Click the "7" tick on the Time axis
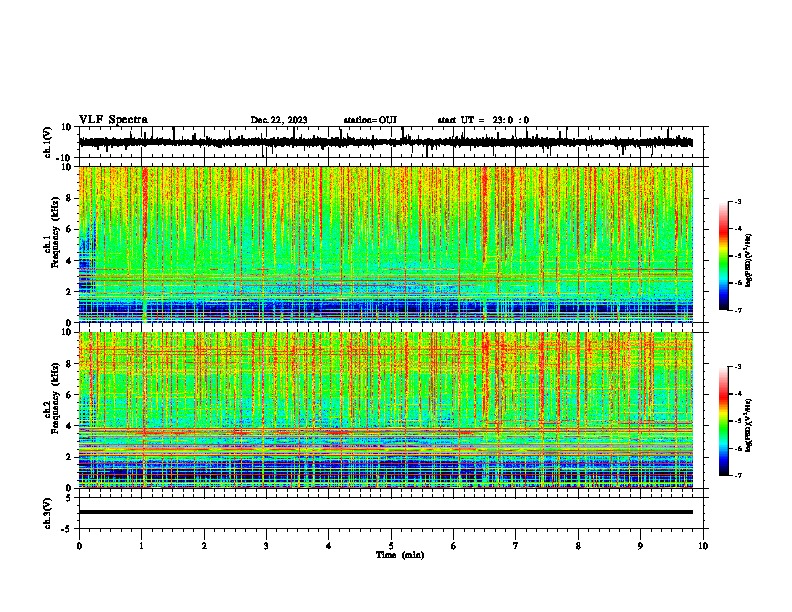Image resolution: width=792 pixels, height=612 pixels. 516,546
